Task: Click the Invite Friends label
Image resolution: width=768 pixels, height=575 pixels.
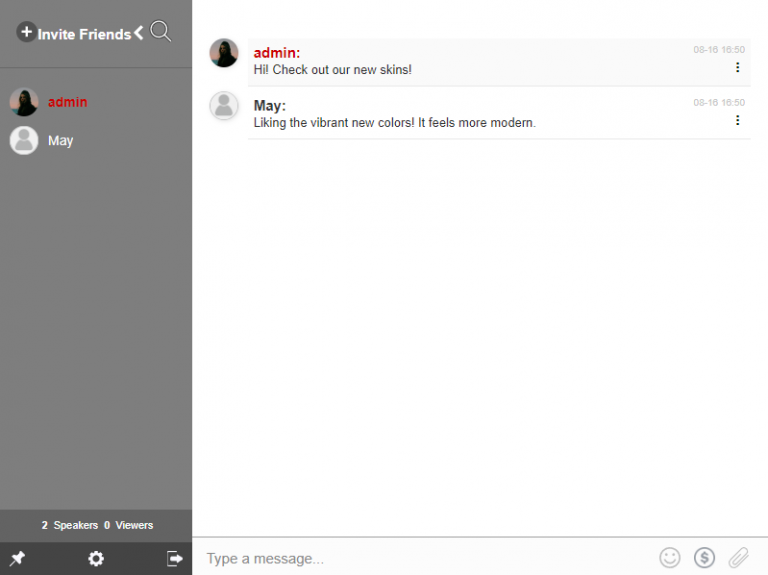Action: click(84, 34)
